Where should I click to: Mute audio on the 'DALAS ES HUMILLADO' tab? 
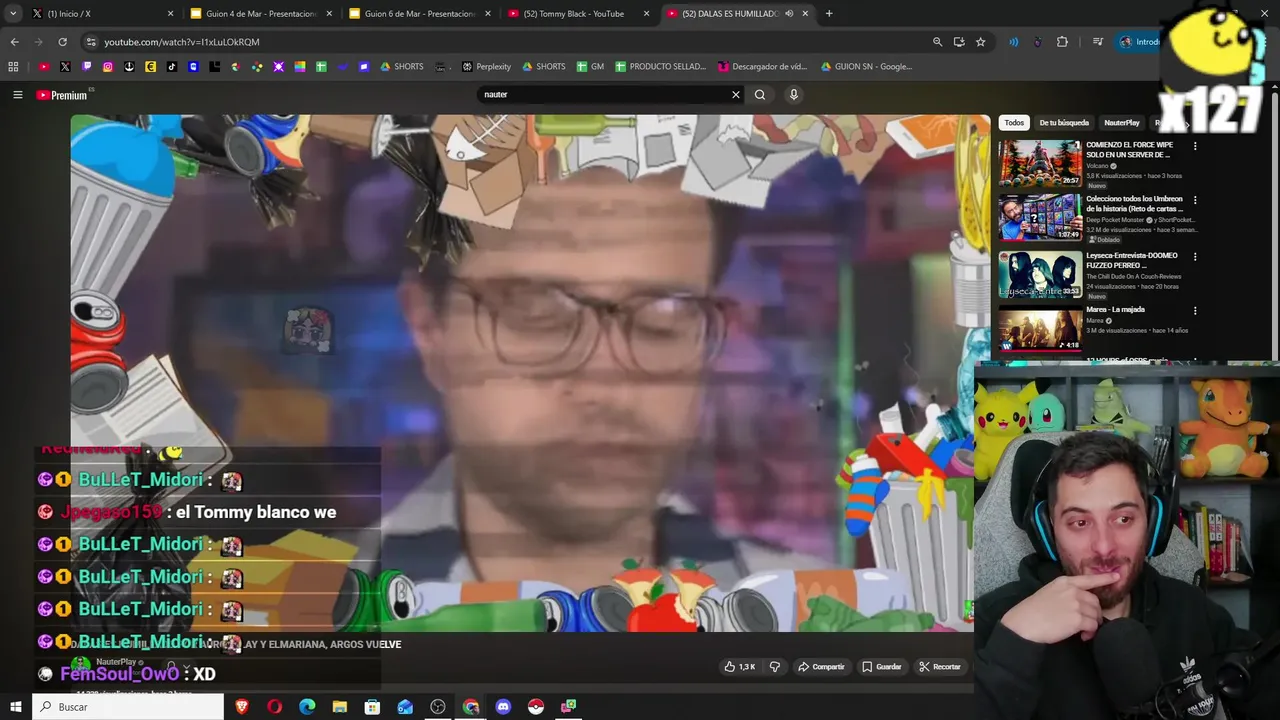click(x=789, y=14)
